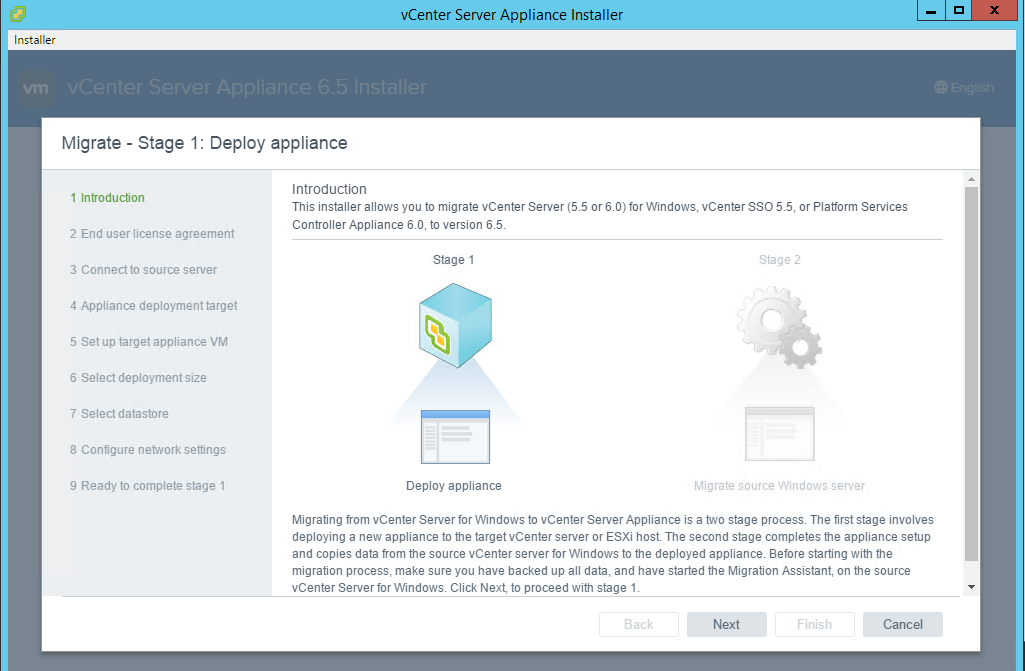This screenshot has height=671, width=1025.
Task: Click the disabled Back button
Action: pyautogui.click(x=639, y=624)
